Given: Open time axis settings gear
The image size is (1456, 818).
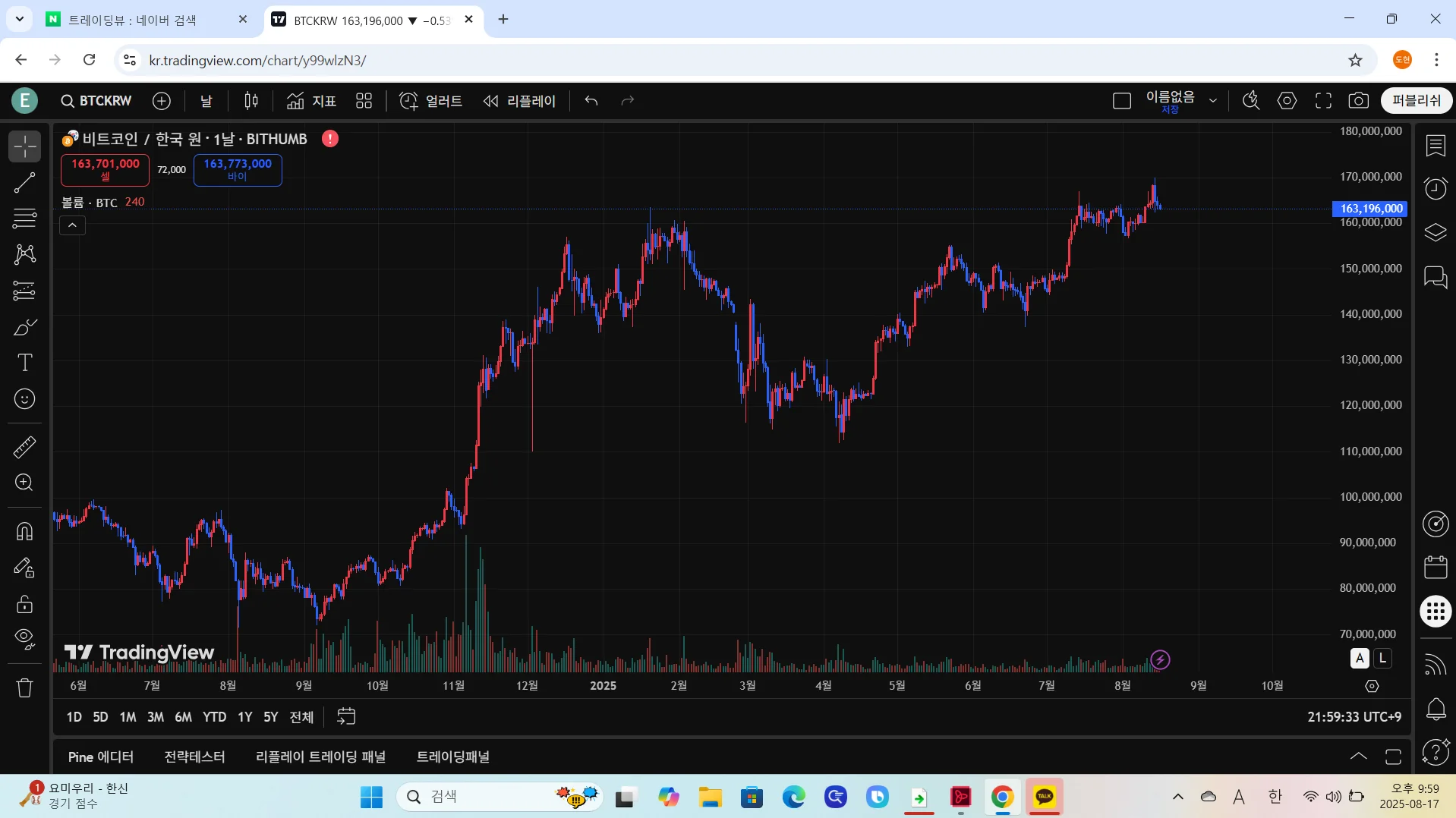Looking at the screenshot, I should (x=1372, y=686).
